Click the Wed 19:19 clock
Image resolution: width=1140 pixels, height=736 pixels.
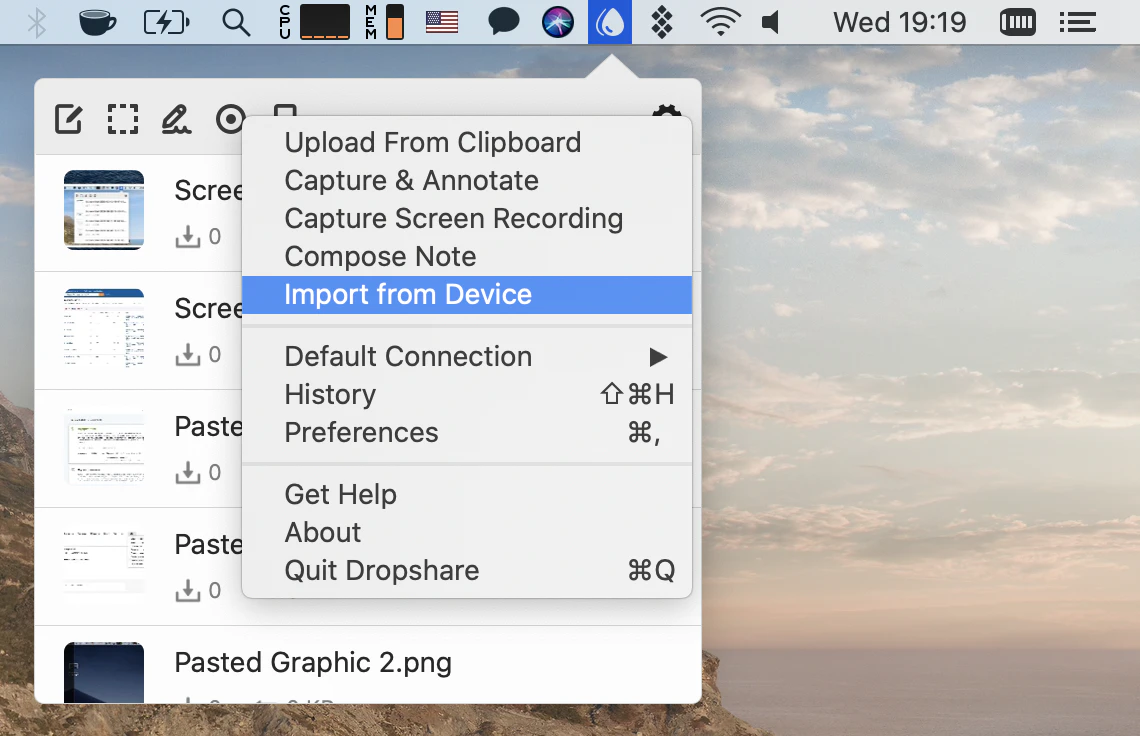(x=899, y=23)
